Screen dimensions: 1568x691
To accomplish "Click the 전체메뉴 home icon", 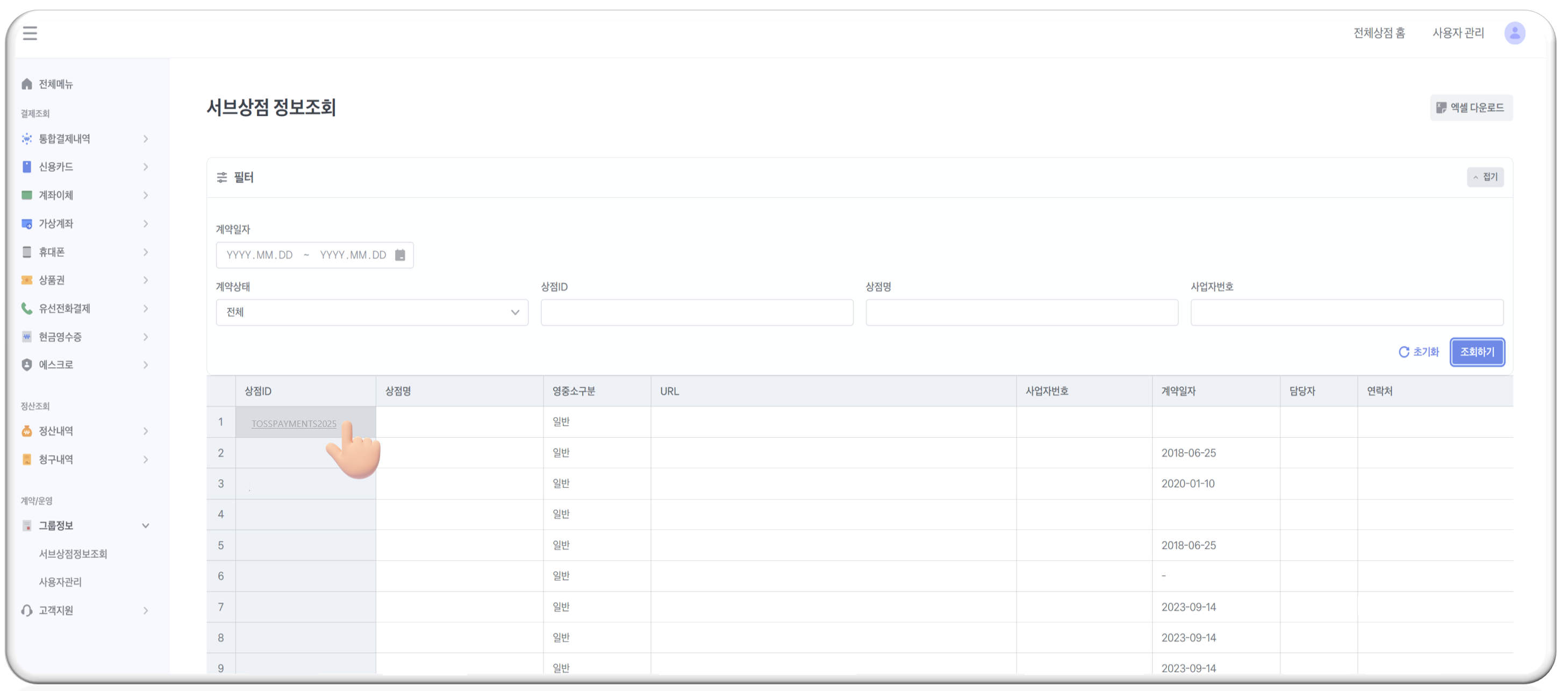I will coord(27,84).
